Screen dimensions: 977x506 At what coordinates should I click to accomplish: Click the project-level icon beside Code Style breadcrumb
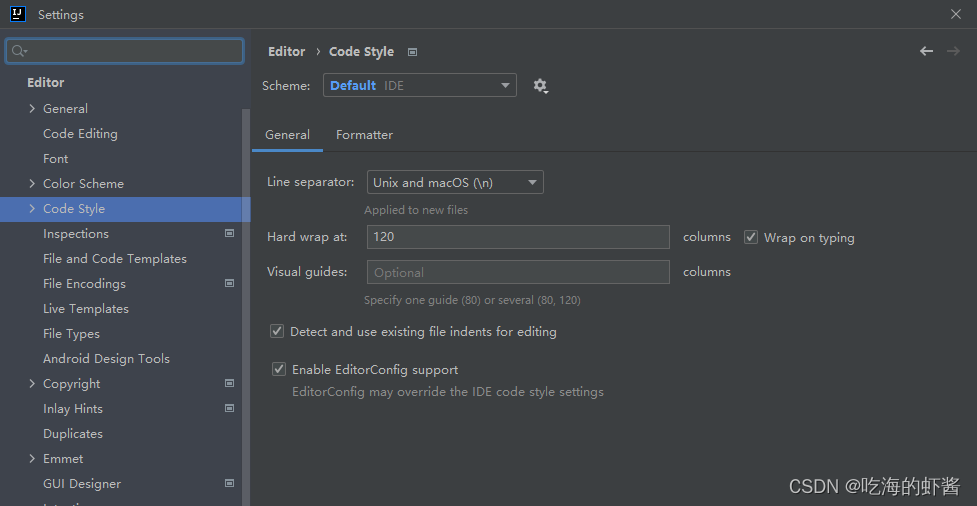412,52
